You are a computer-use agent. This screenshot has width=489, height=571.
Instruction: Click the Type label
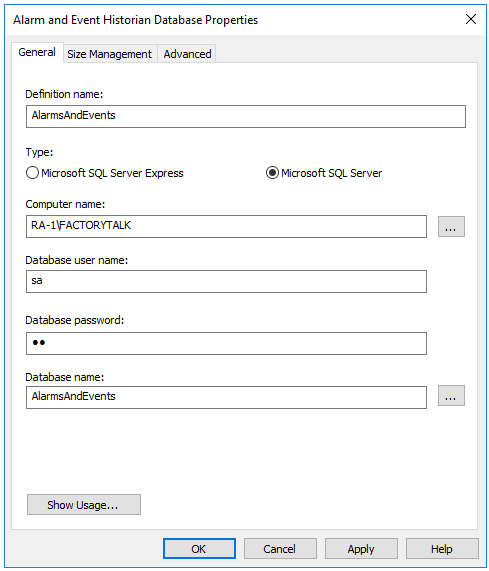(x=39, y=152)
